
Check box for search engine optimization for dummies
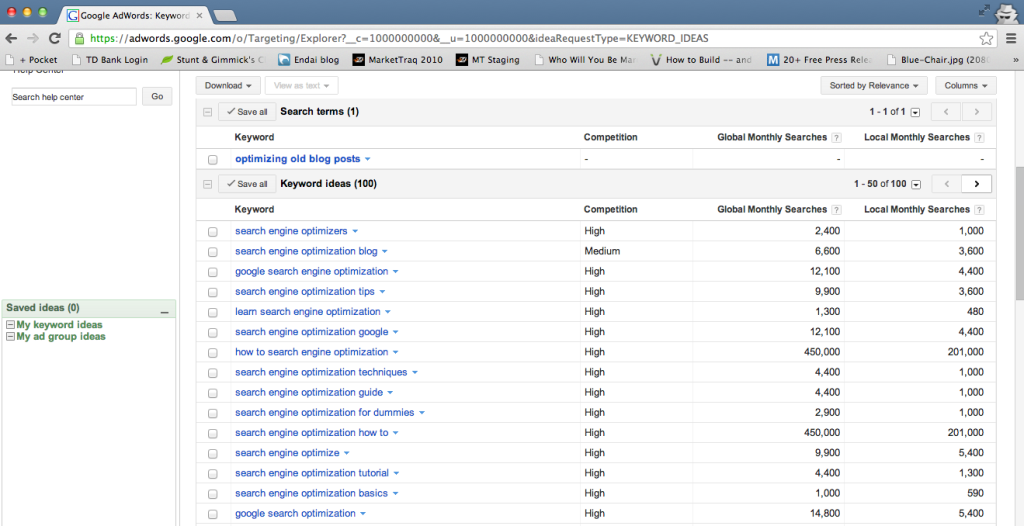tap(212, 413)
